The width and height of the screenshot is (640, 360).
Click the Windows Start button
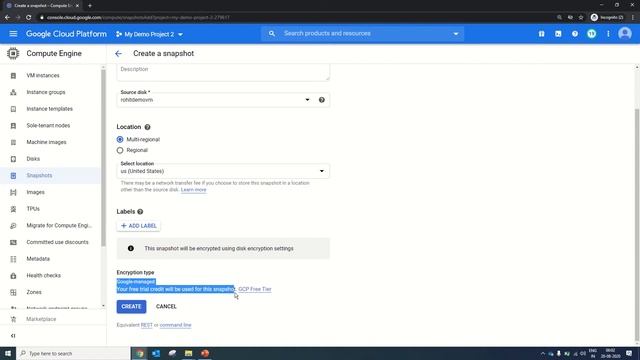(8, 353)
